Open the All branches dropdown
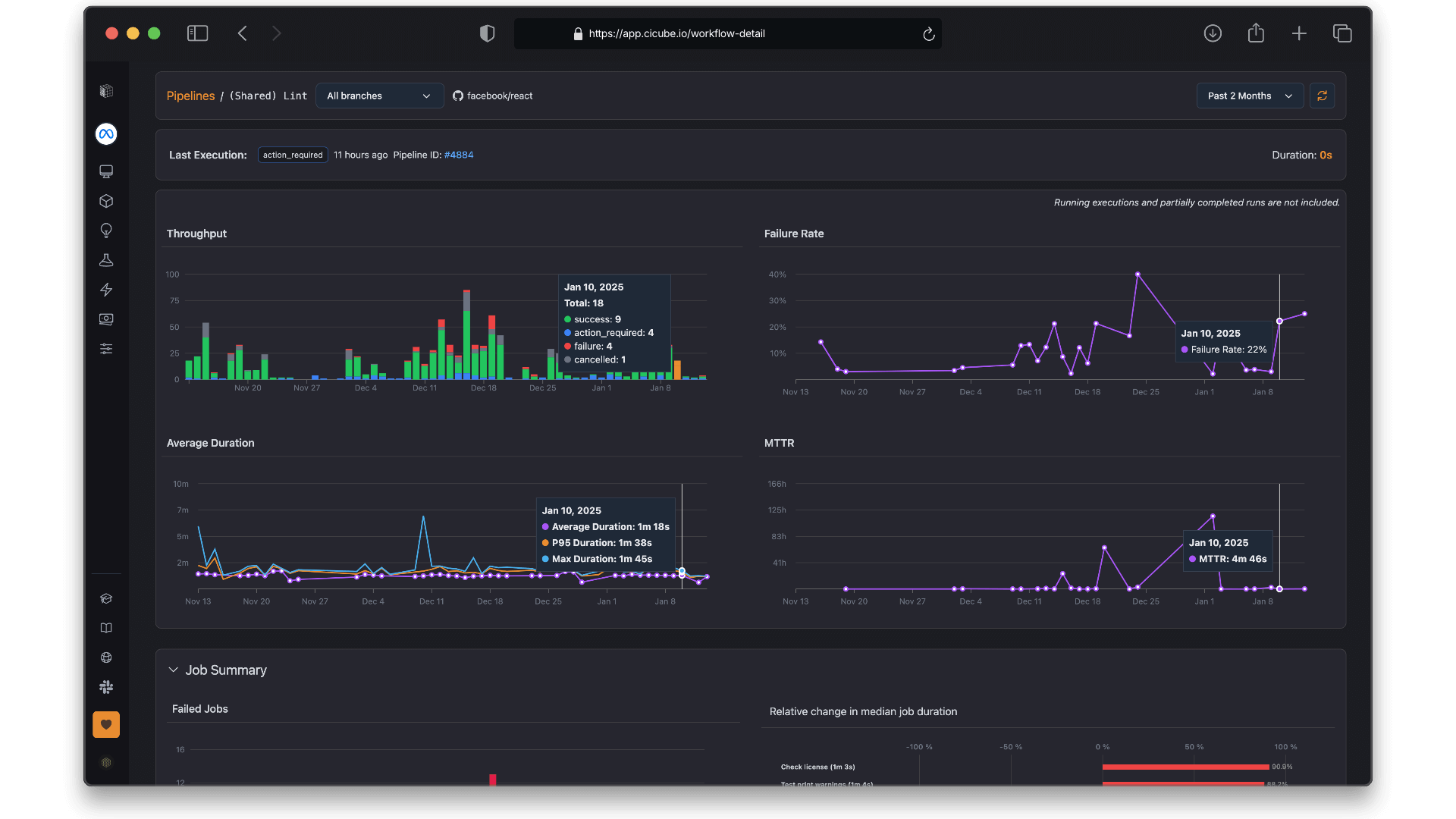The height and width of the screenshot is (819, 1456). point(379,96)
